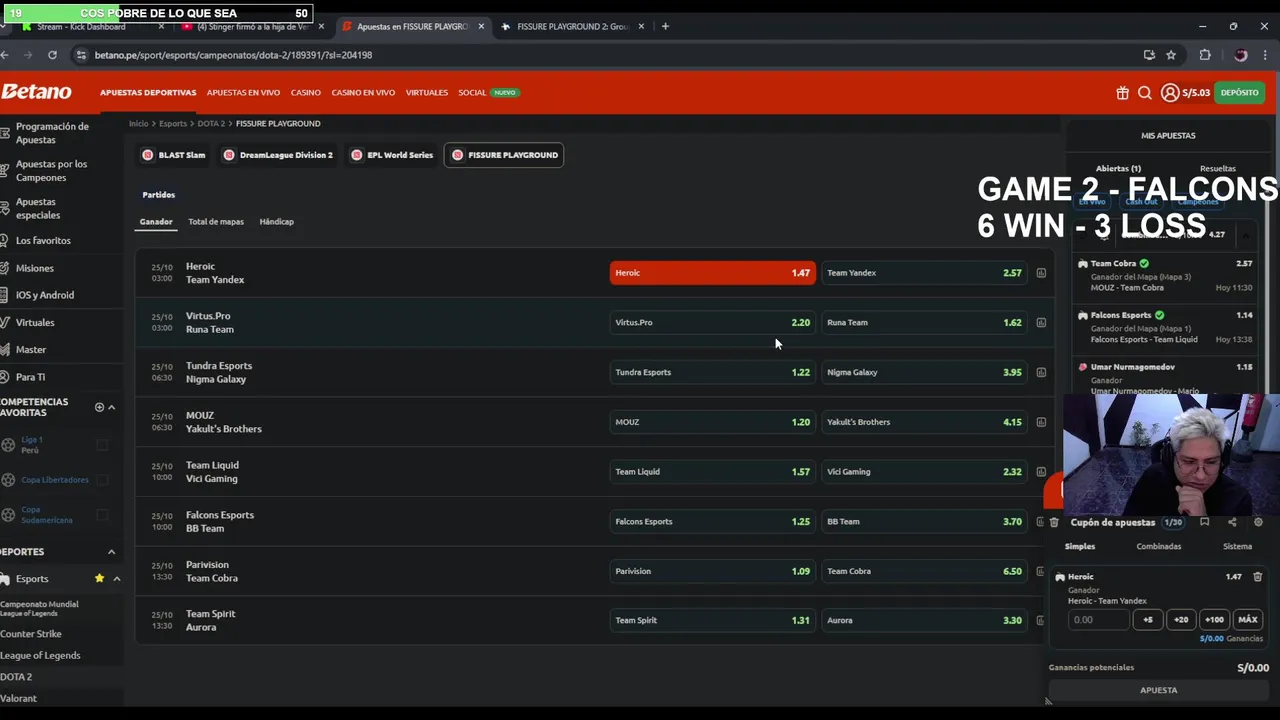Set the stake to MÁX

point(1247,620)
